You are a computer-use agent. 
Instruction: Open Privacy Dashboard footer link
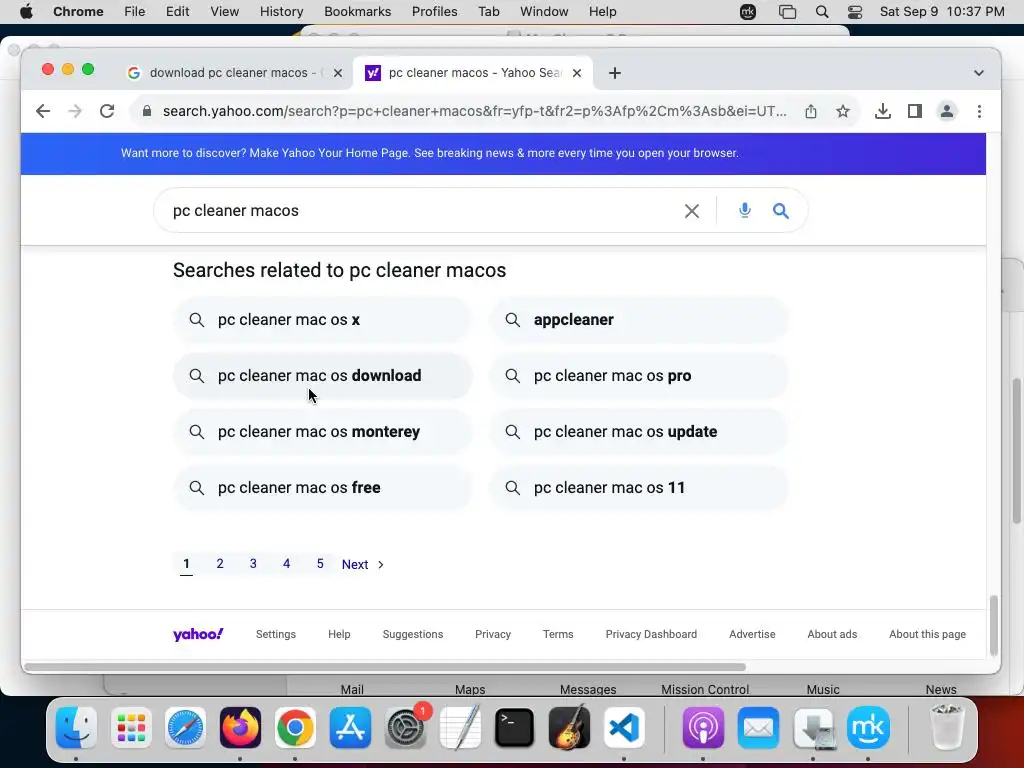pos(651,634)
